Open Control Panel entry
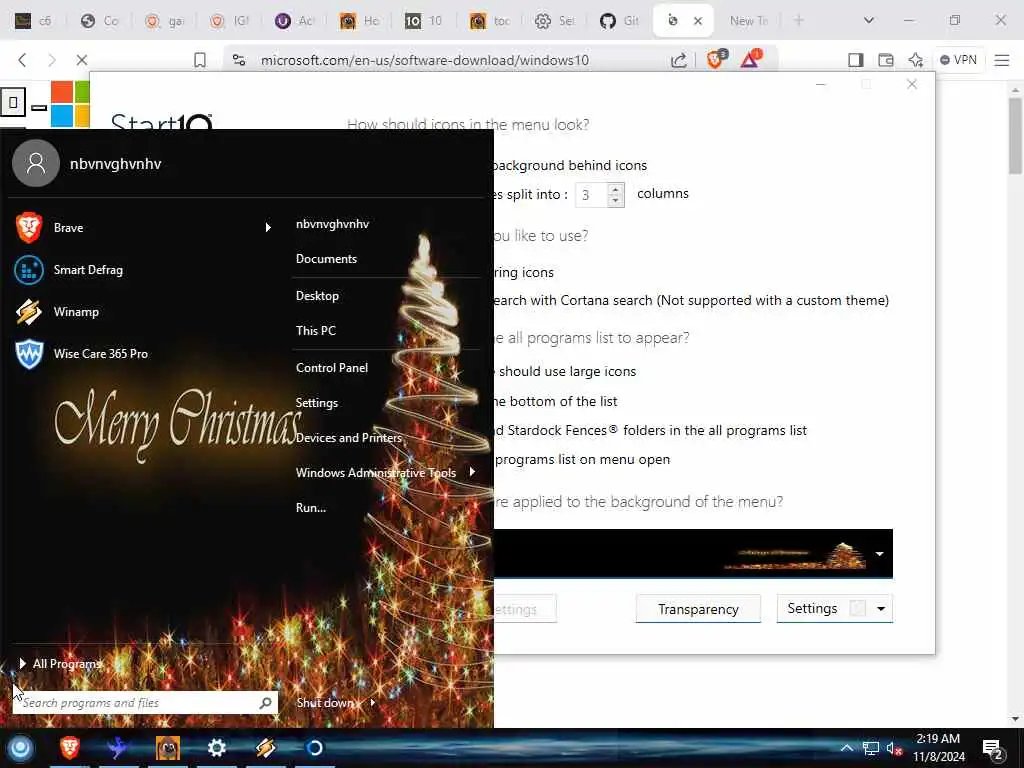Screen dimensions: 1024x768 [332, 368]
